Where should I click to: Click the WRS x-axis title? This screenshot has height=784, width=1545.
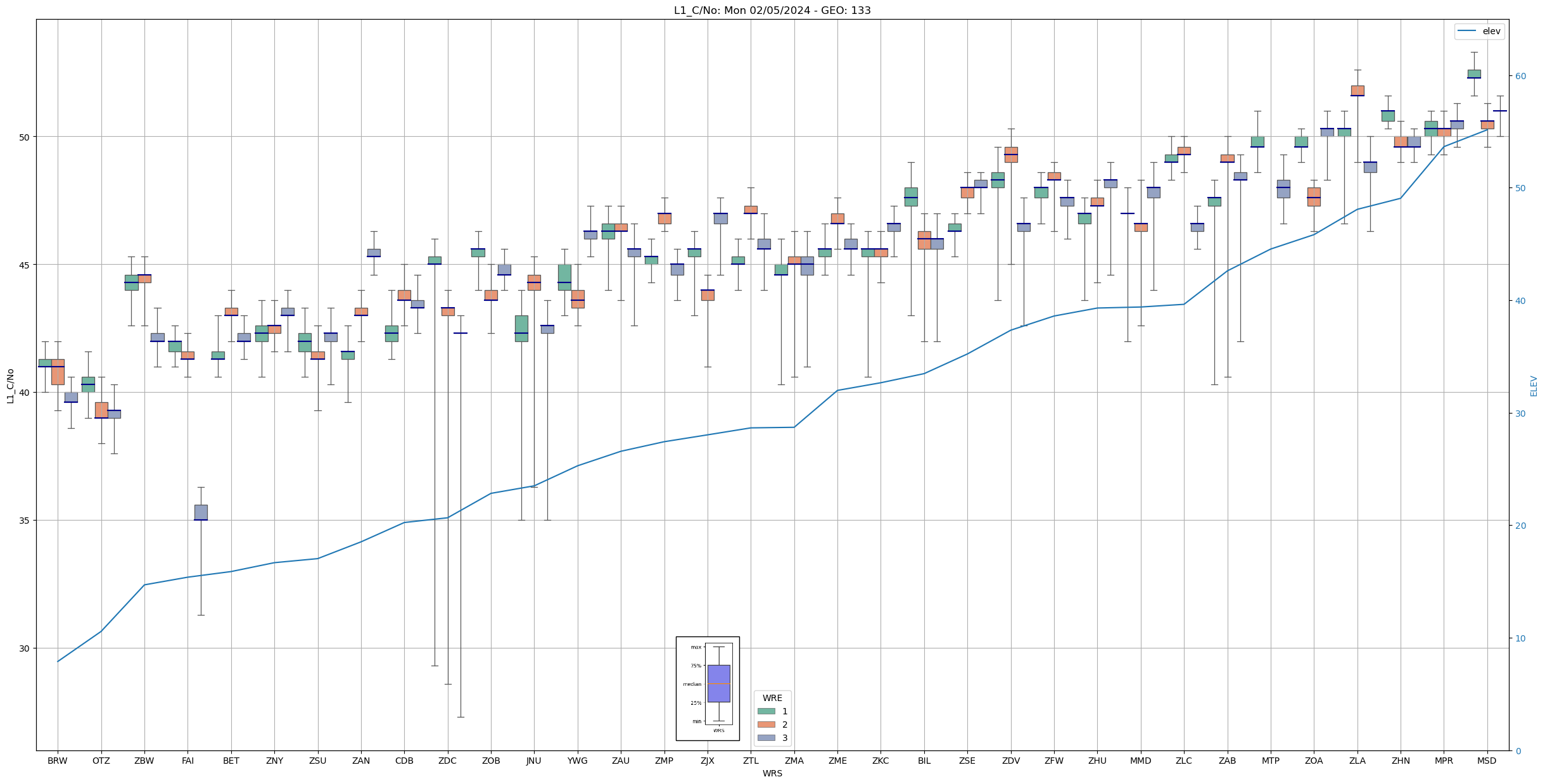coord(772,773)
